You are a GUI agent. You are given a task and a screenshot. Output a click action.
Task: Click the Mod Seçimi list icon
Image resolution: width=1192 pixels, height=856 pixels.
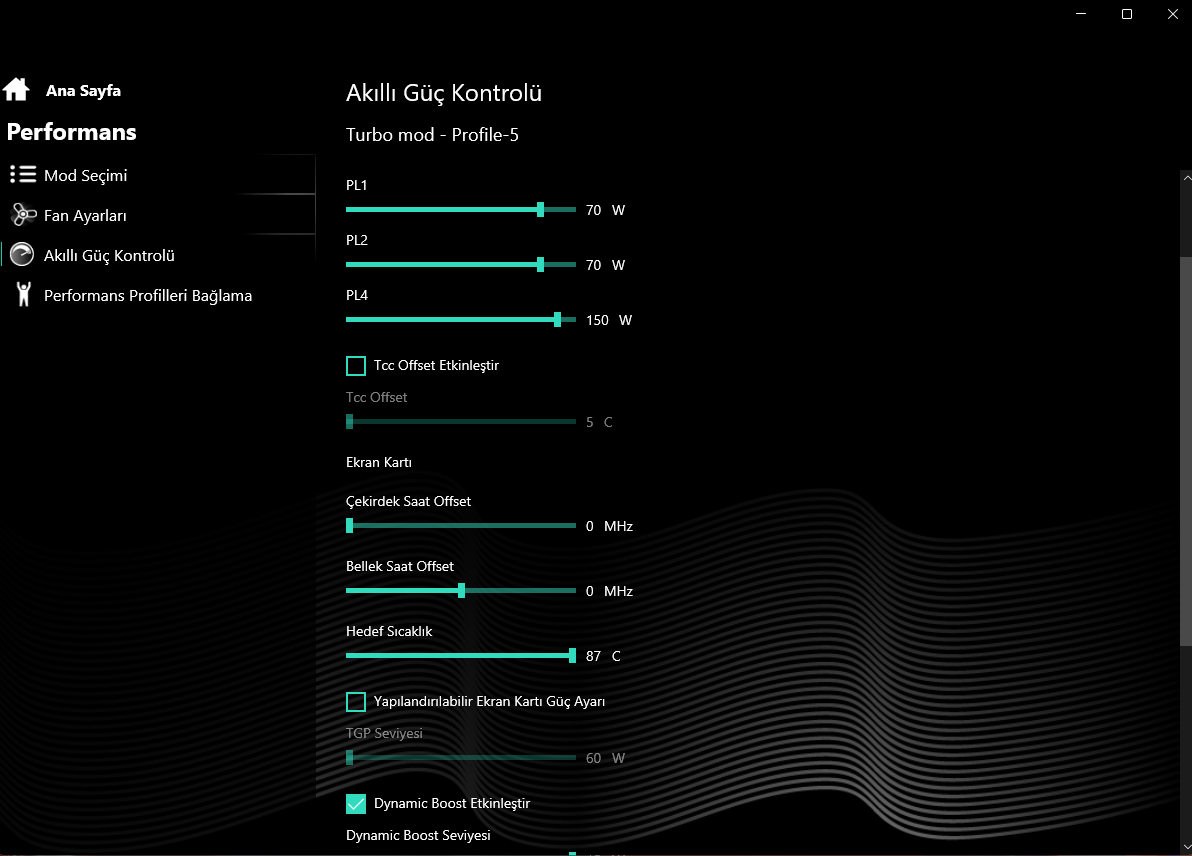(x=23, y=175)
